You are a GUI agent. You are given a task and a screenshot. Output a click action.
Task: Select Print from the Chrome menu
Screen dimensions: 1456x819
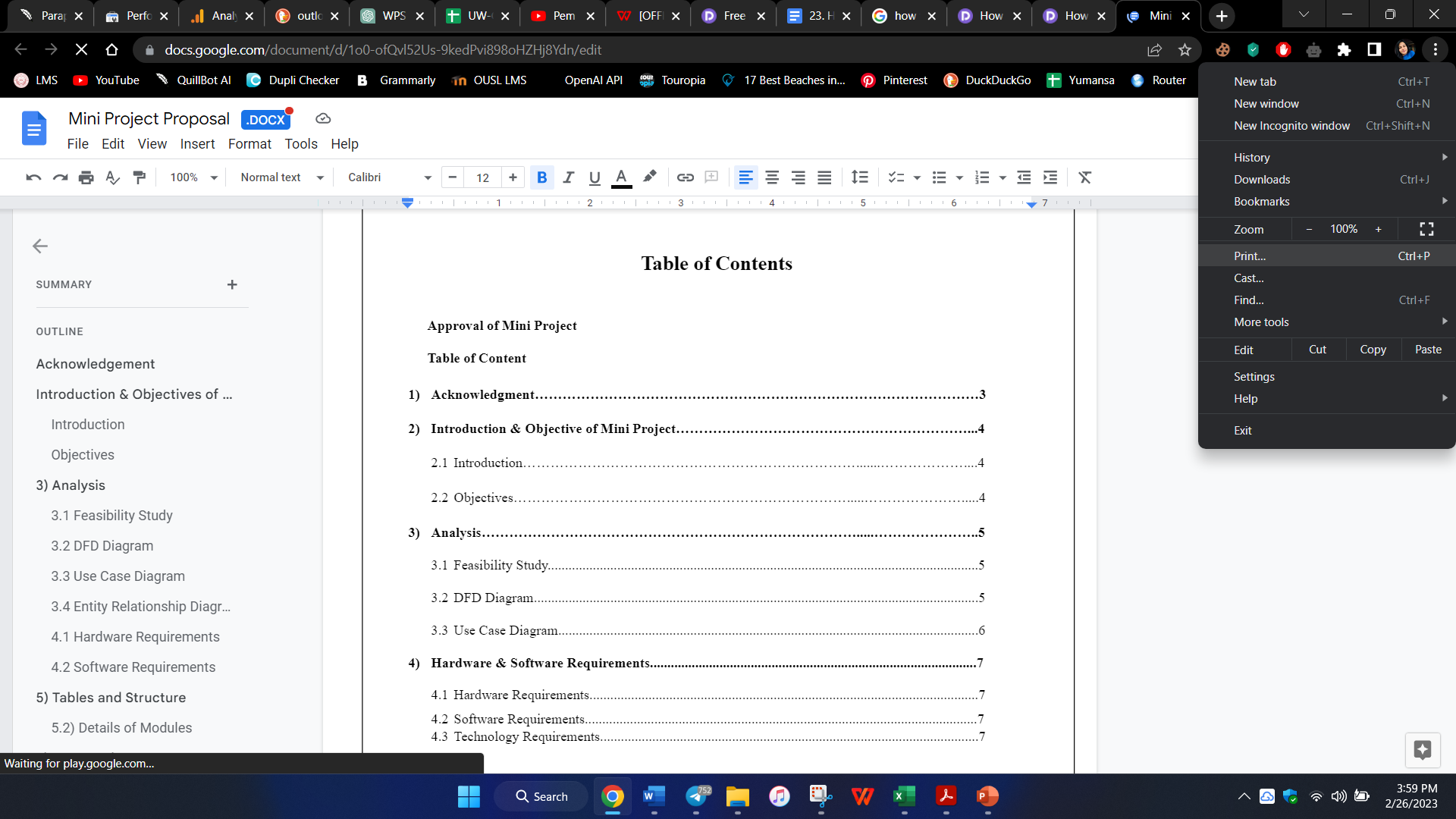coord(1249,256)
